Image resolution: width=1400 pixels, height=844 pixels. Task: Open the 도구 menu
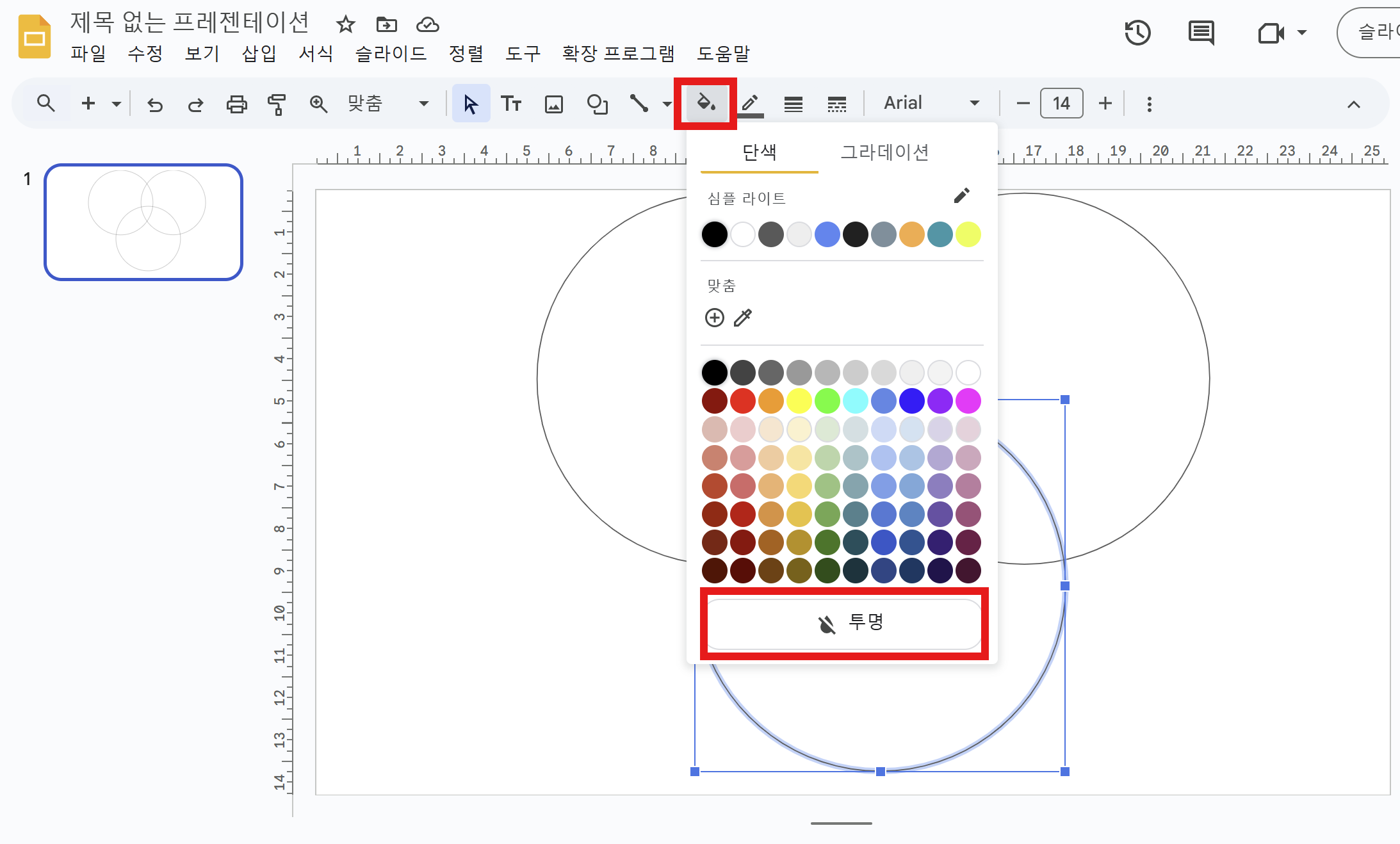pos(523,53)
